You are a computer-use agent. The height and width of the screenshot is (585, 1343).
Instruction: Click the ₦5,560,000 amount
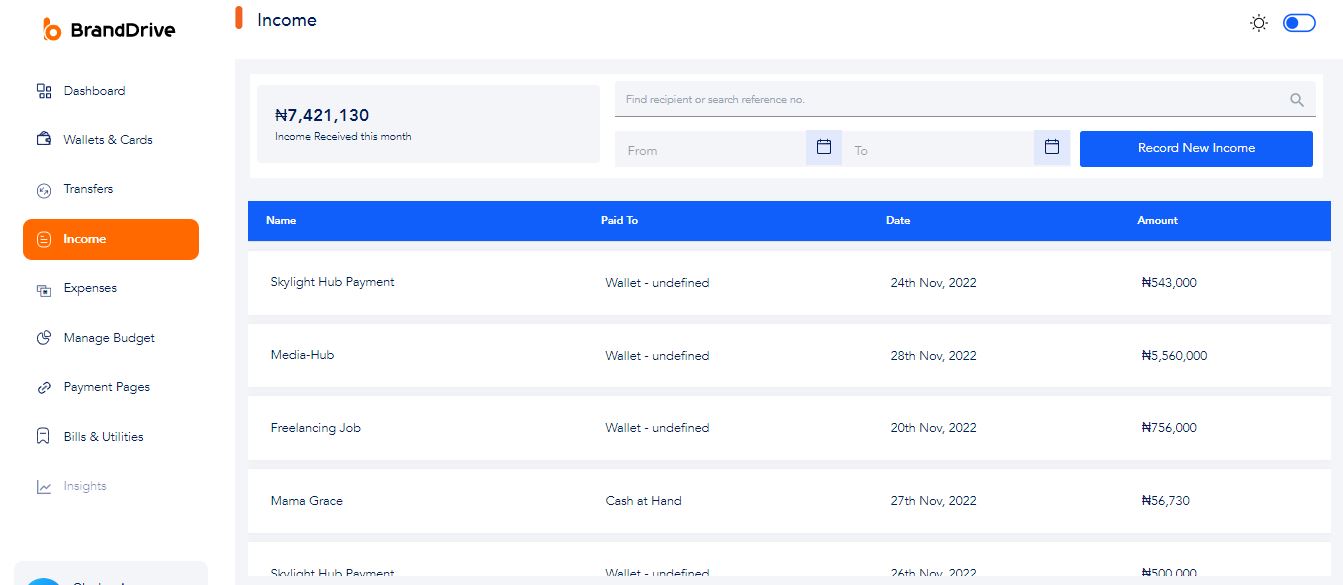[1174, 356]
